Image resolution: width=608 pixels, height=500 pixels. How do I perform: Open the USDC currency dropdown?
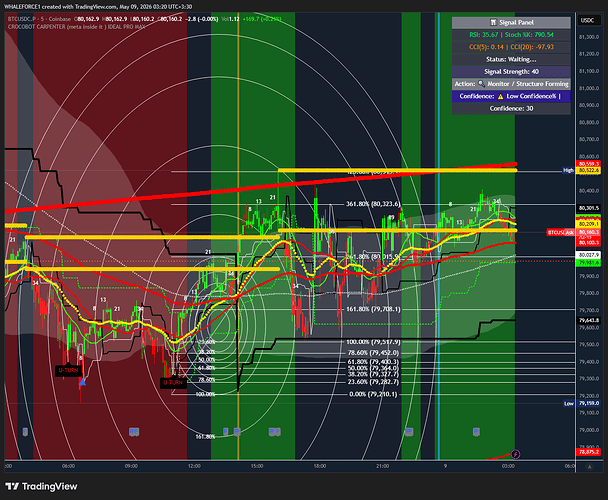[587, 21]
